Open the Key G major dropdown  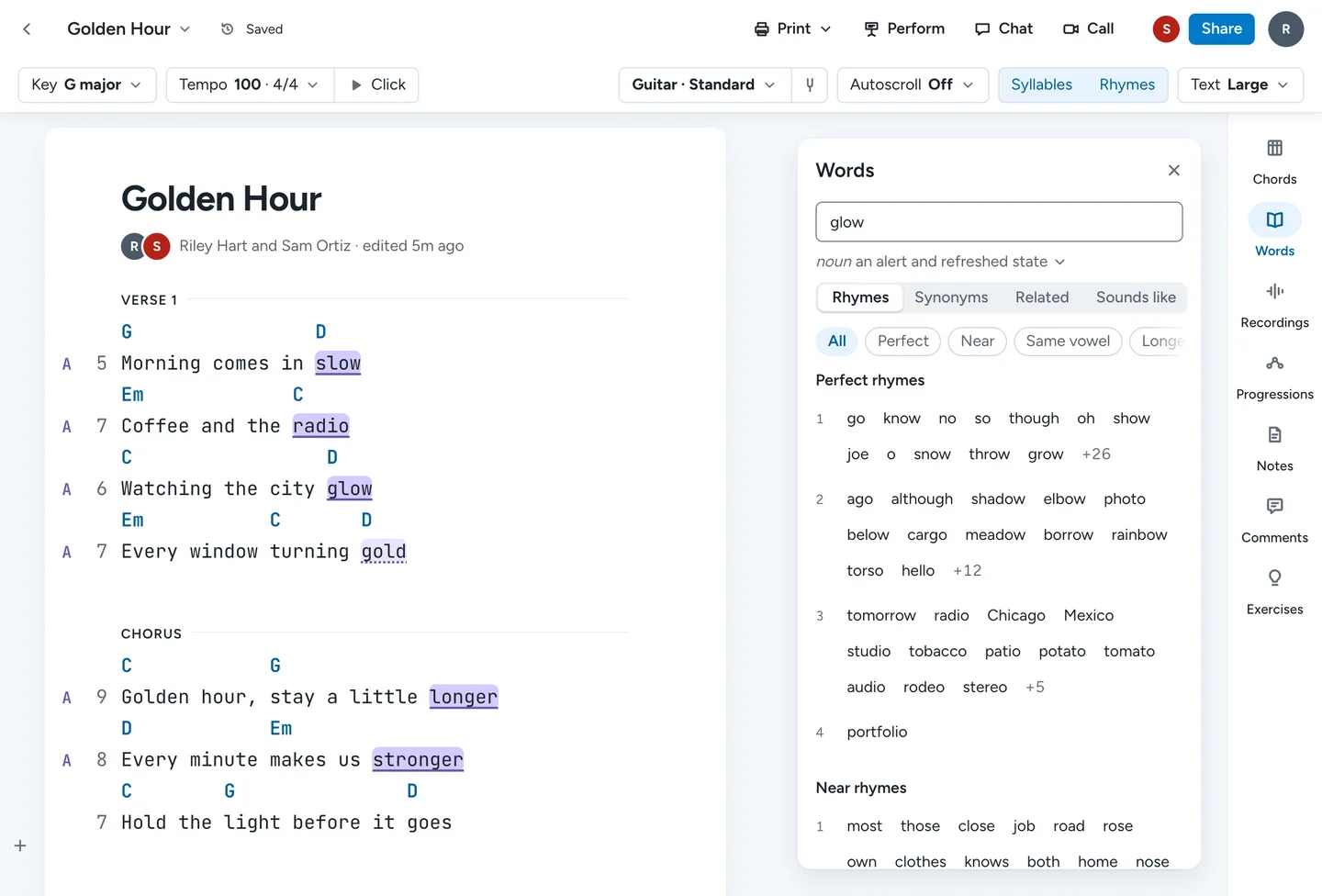[87, 84]
